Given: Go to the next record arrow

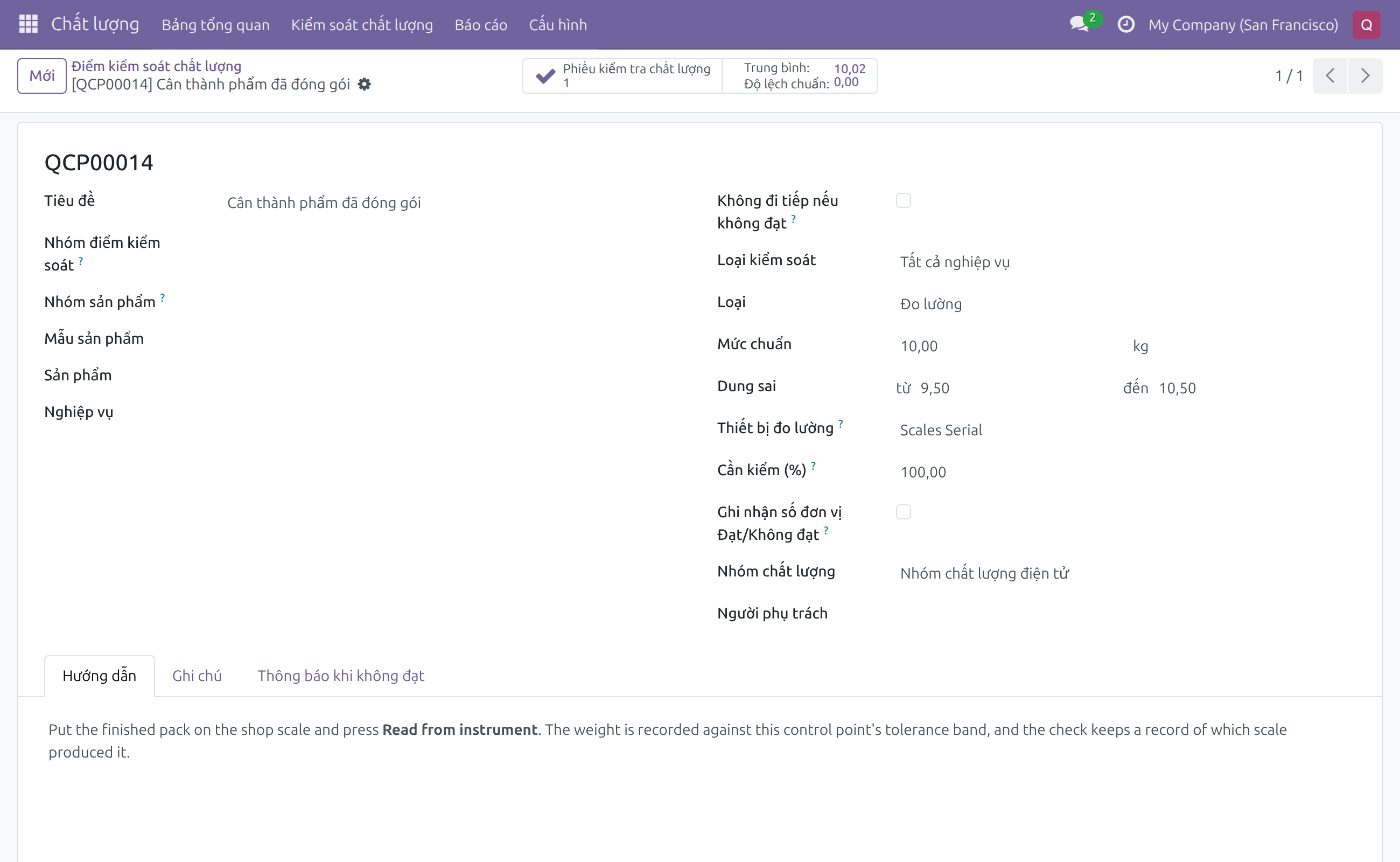Looking at the screenshot, I should [1365, 76].
